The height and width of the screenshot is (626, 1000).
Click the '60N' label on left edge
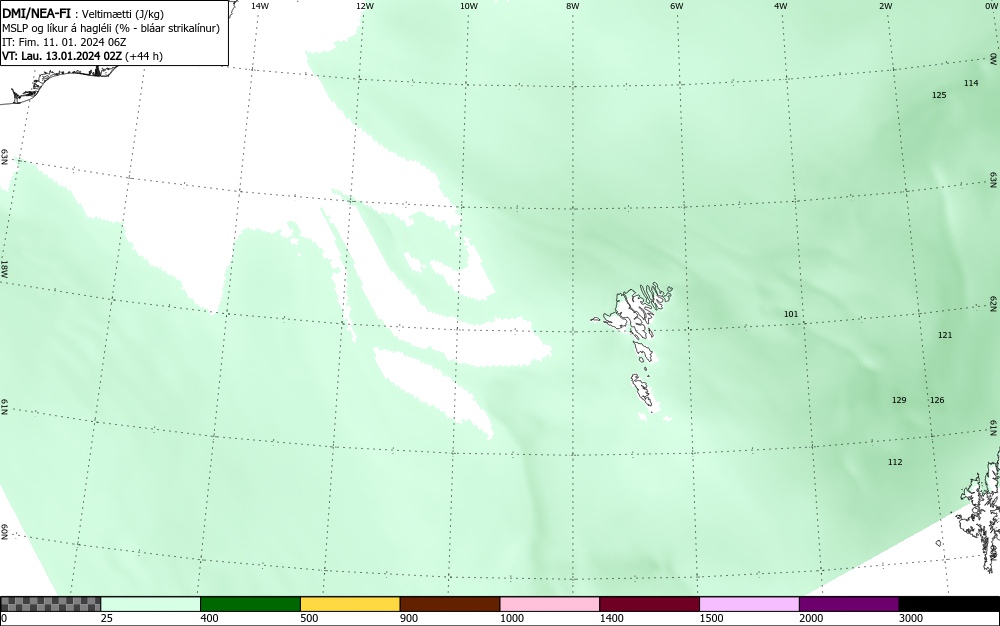pos(4,532)
